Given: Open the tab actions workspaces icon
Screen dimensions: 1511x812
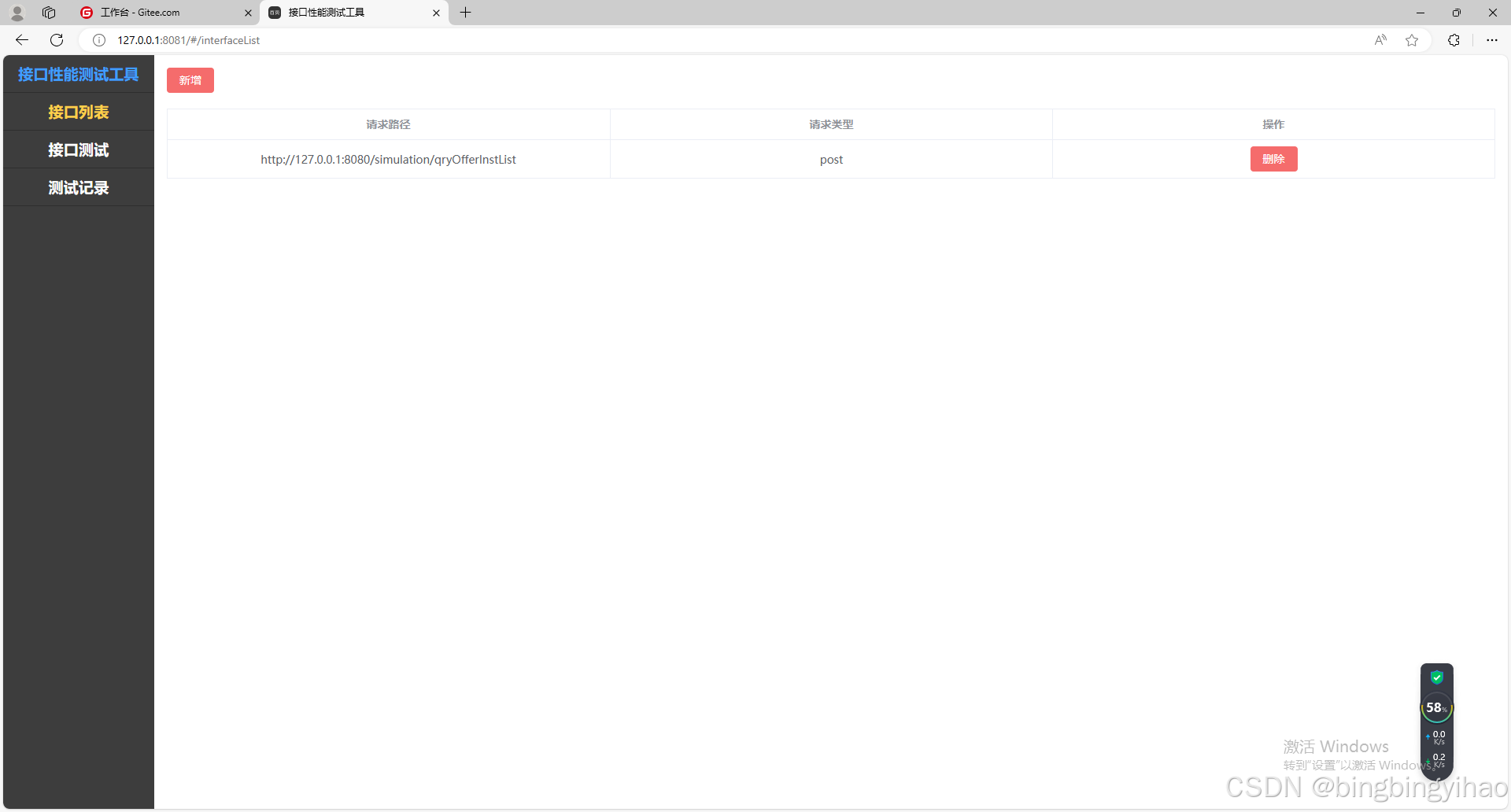Looking at the screenshot, I should 49,13.
